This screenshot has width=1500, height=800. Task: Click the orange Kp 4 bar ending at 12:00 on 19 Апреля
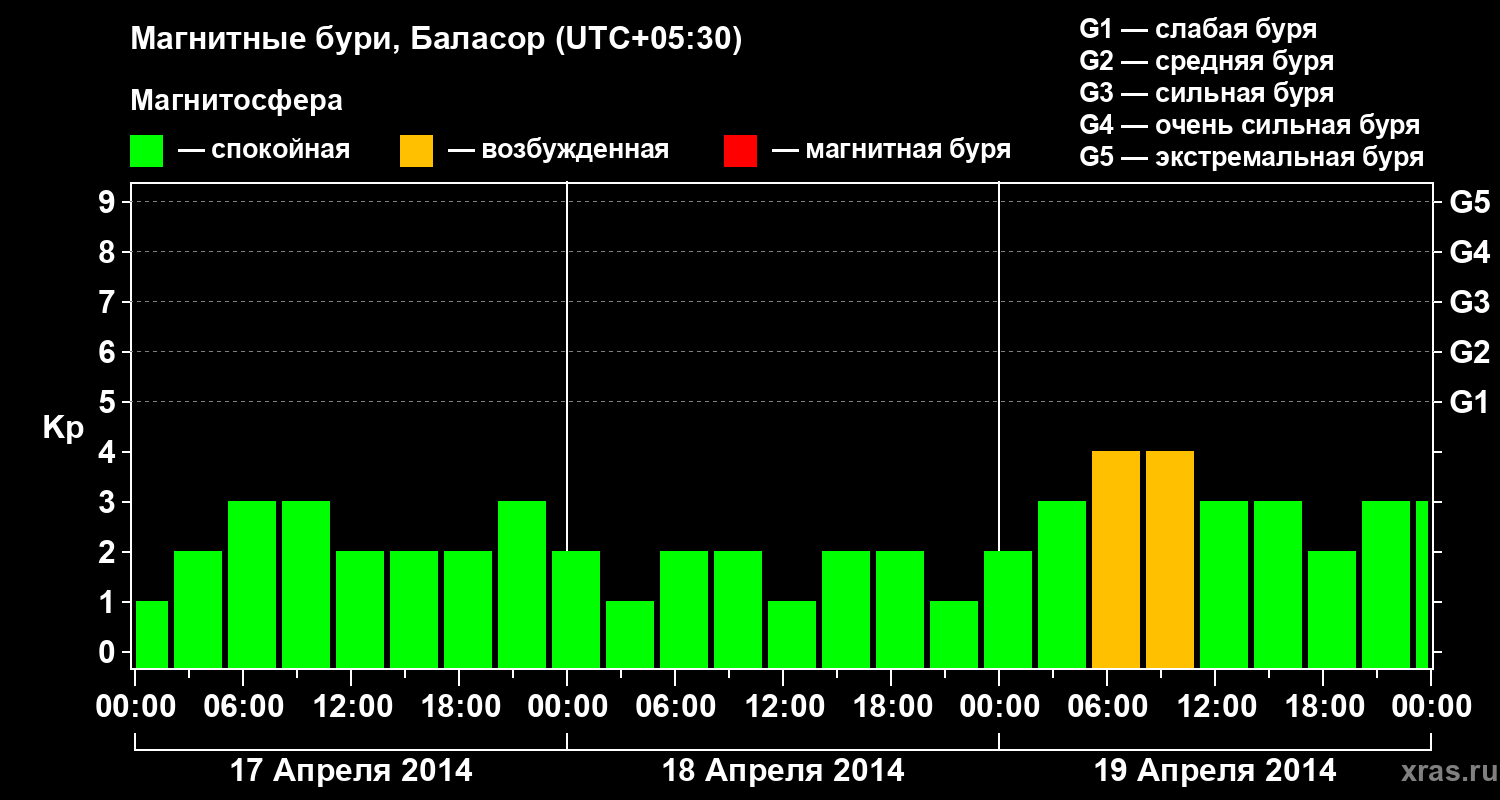(1170, 559)
